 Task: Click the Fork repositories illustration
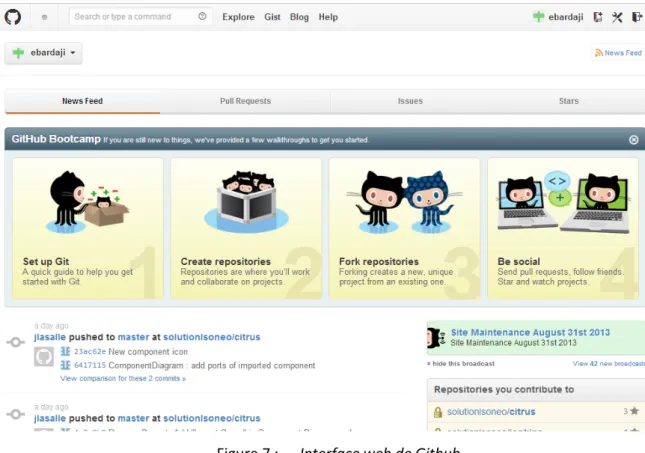(404, 202)
